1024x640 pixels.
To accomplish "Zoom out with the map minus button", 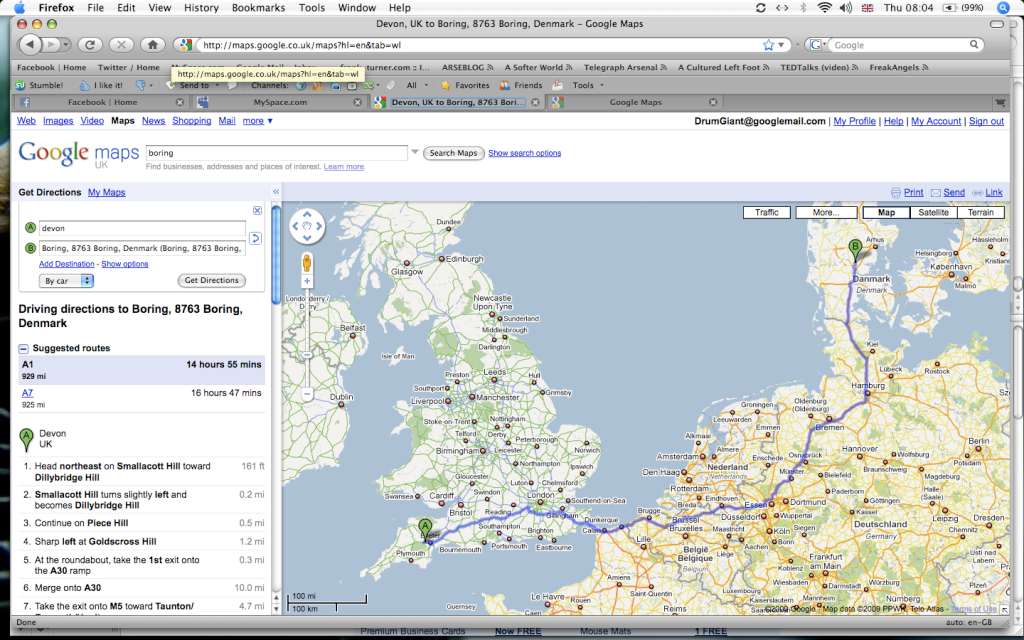I will 307,394.
